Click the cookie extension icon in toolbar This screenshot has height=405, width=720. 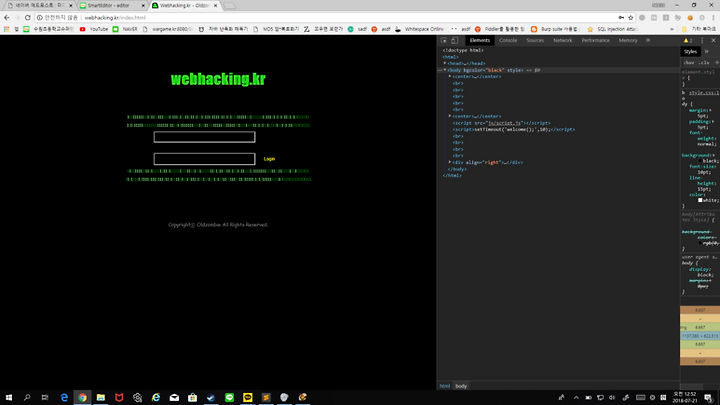[x=690, y=17]
